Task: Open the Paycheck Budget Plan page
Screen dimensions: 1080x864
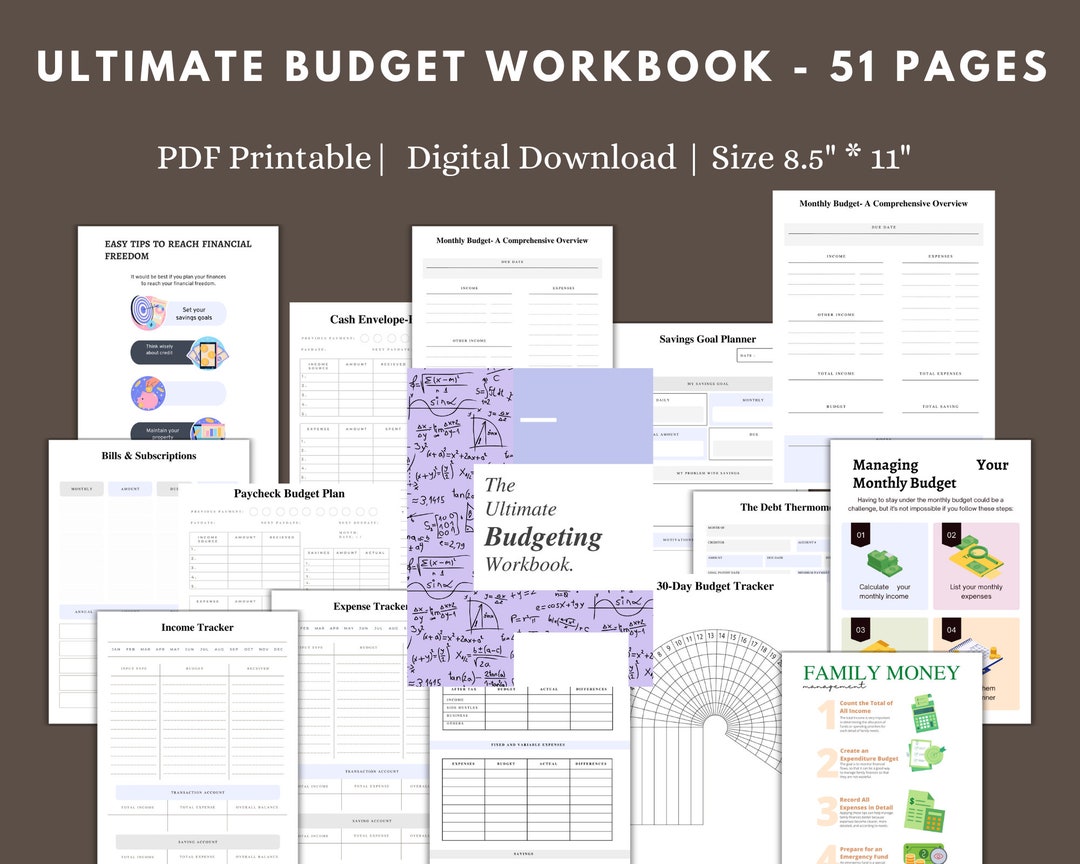Action: point(293,537)
